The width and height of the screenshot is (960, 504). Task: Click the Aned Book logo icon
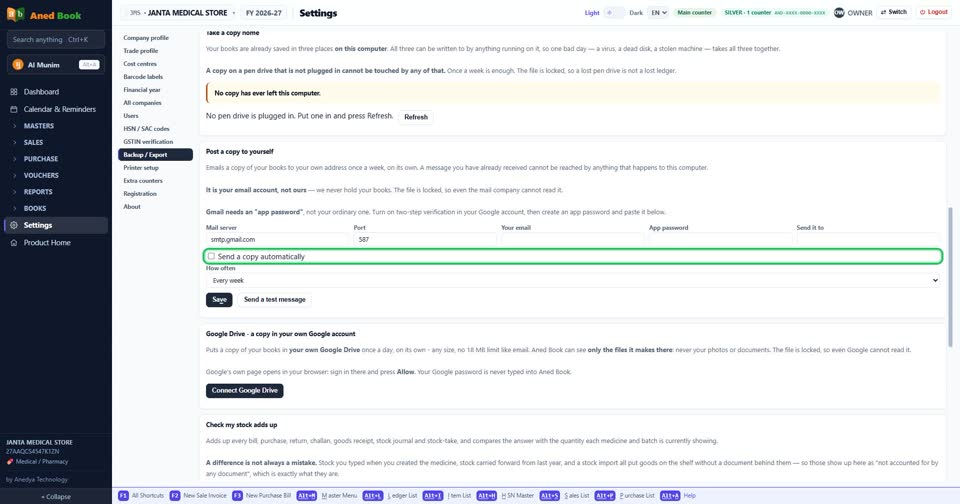(15, 15)
